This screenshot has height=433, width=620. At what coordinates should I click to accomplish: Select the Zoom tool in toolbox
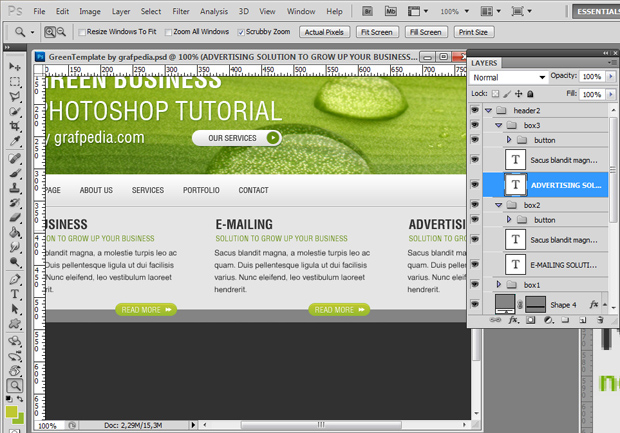[15, 385]
